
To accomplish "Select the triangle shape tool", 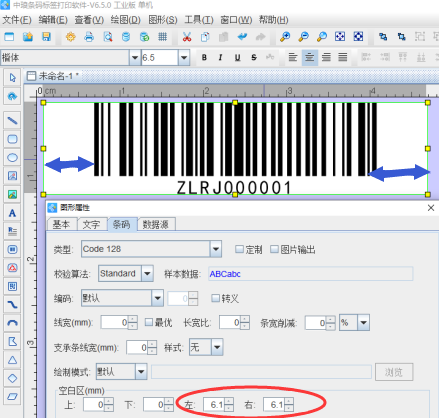I will click(x=12, y=360).
